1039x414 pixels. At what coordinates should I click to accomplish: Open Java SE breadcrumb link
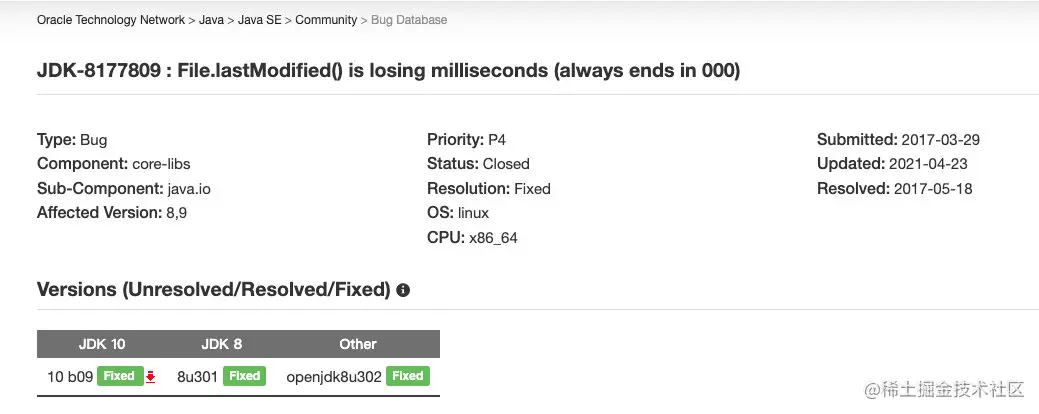tap(260, 20)
